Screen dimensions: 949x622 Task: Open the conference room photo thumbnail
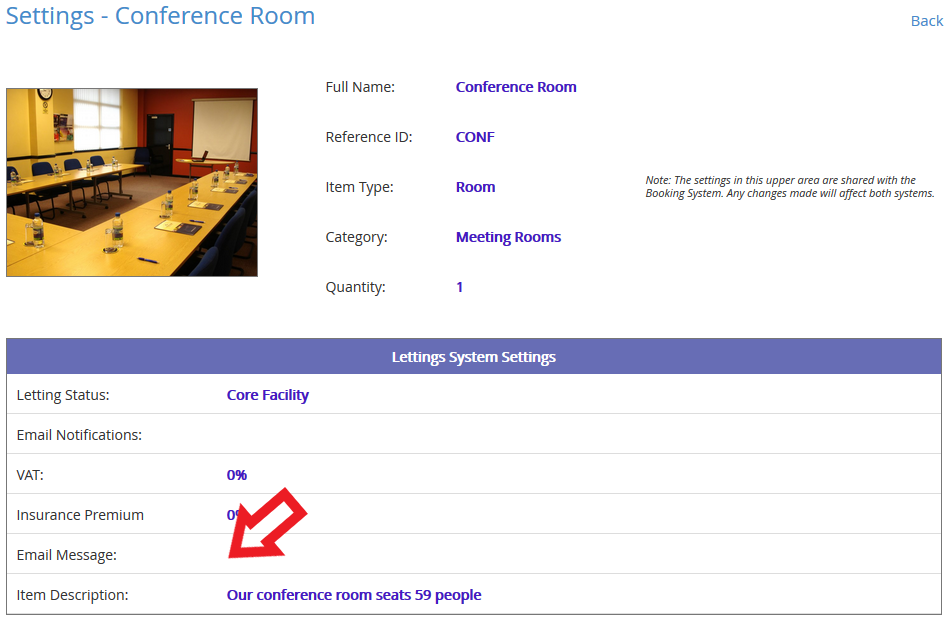tap(132, 182)
